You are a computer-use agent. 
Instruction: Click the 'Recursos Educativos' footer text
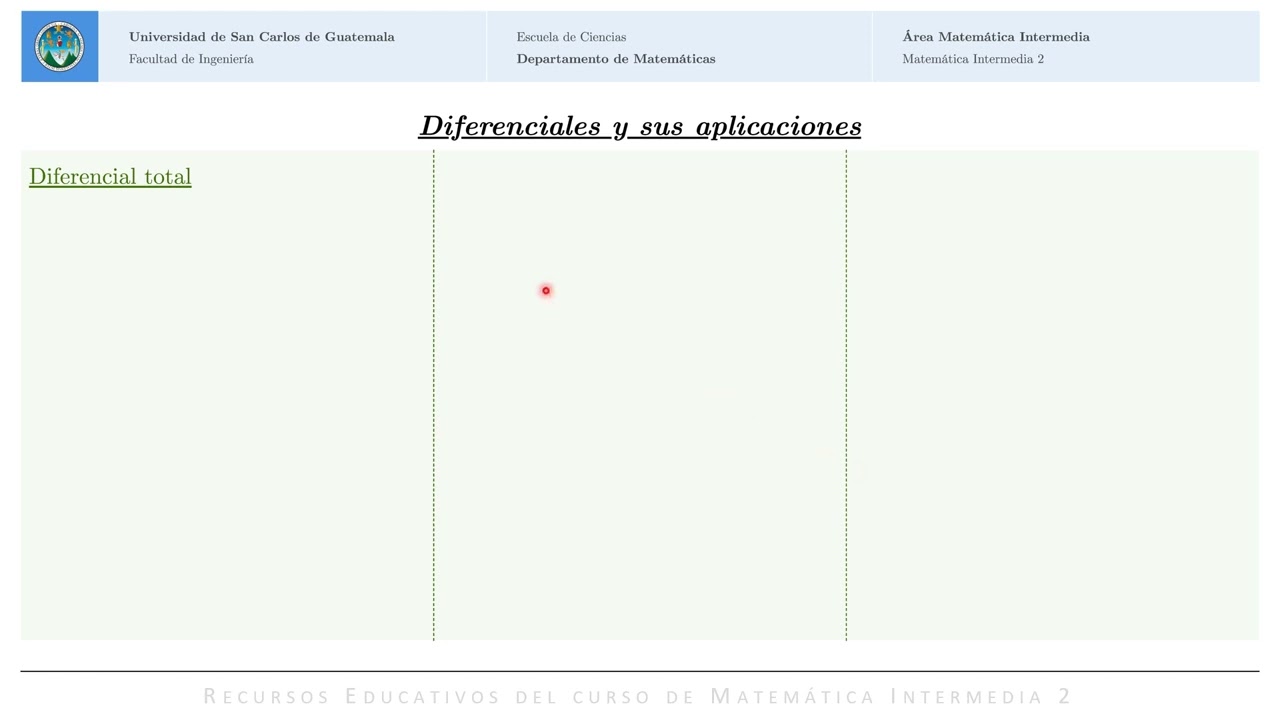pyautogui.click(x=352, y=696)
